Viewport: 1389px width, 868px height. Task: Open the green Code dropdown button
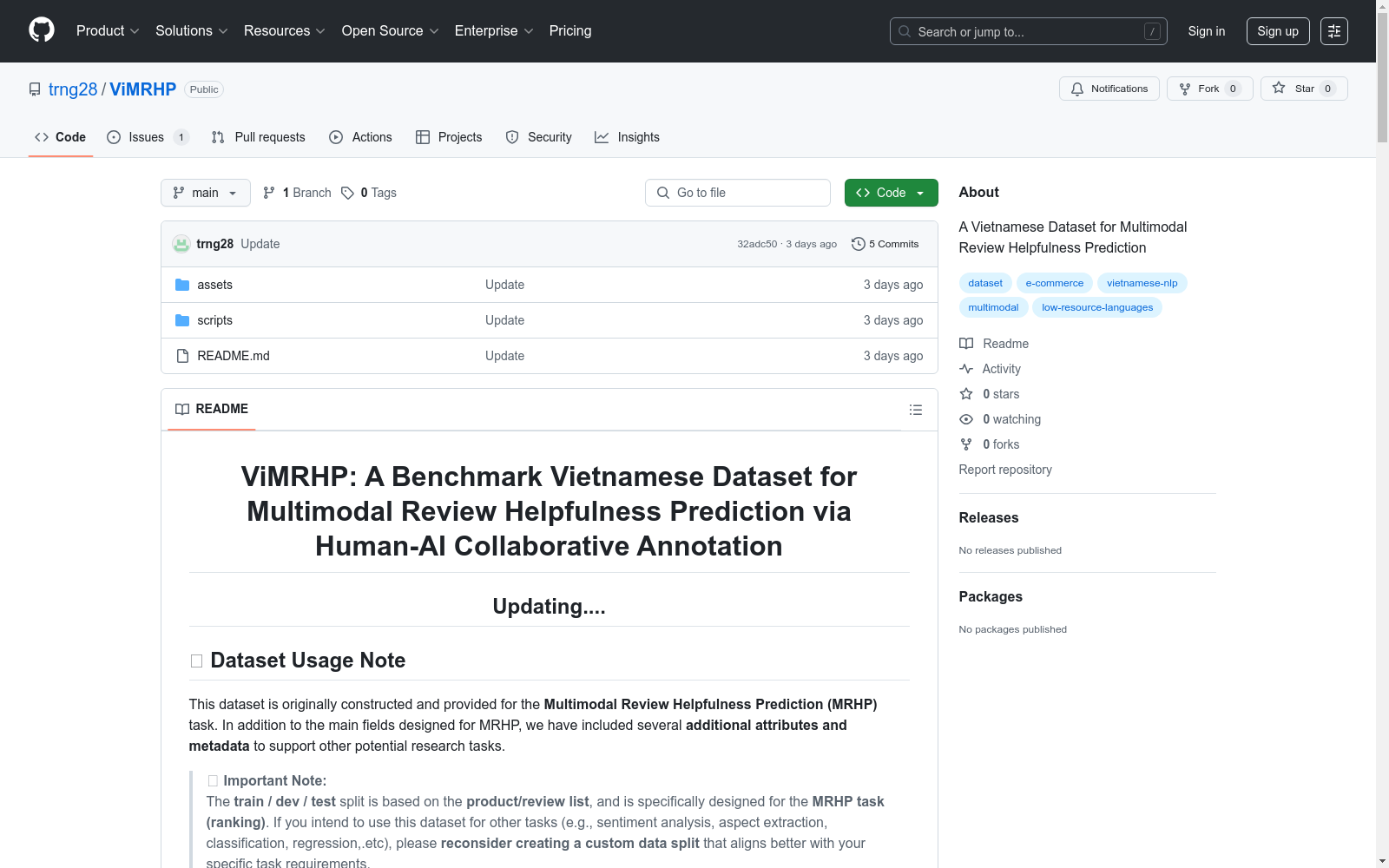pos(891,193)
